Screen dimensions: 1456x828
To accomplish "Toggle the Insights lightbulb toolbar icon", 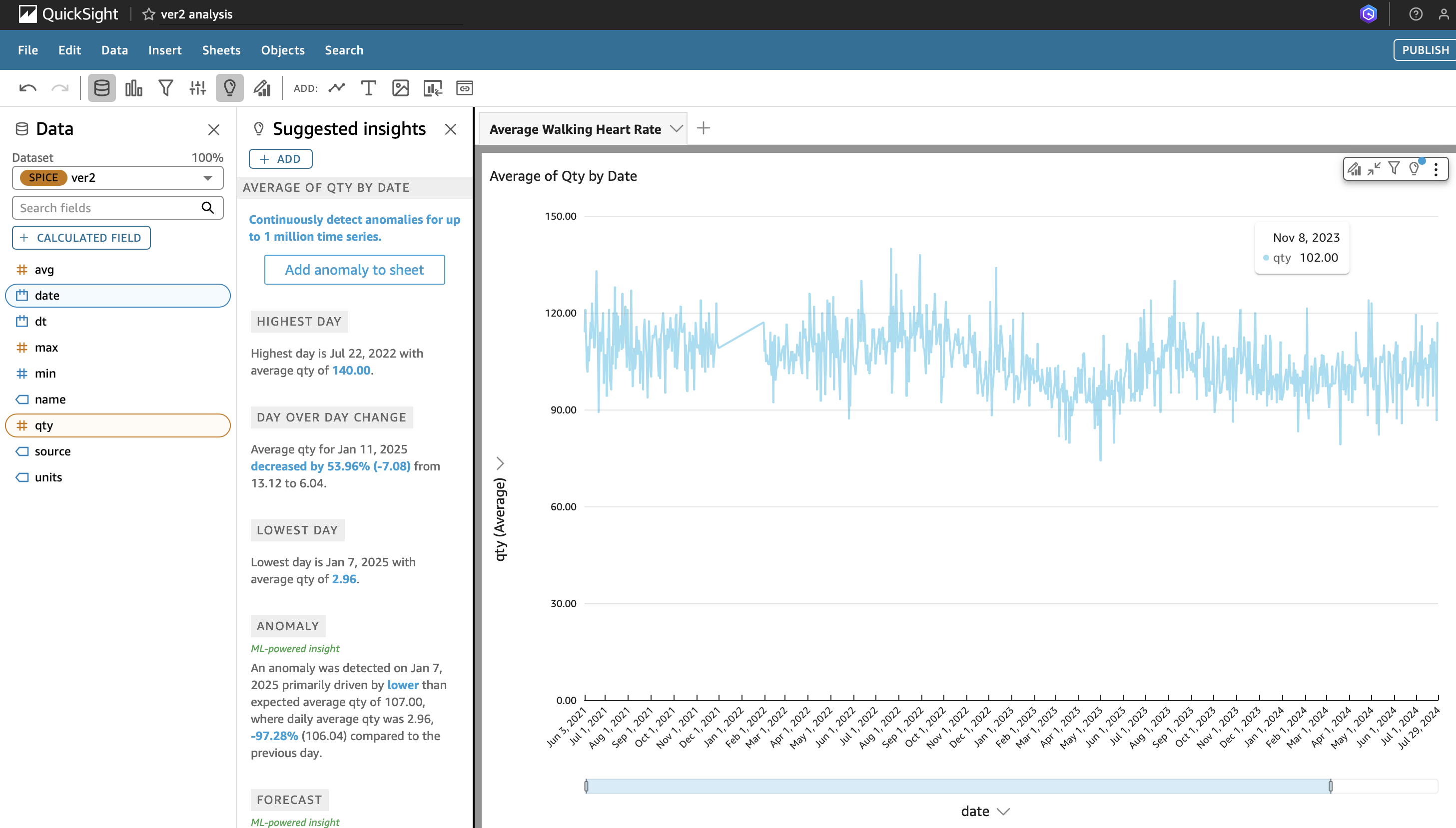I will [229, 88].
